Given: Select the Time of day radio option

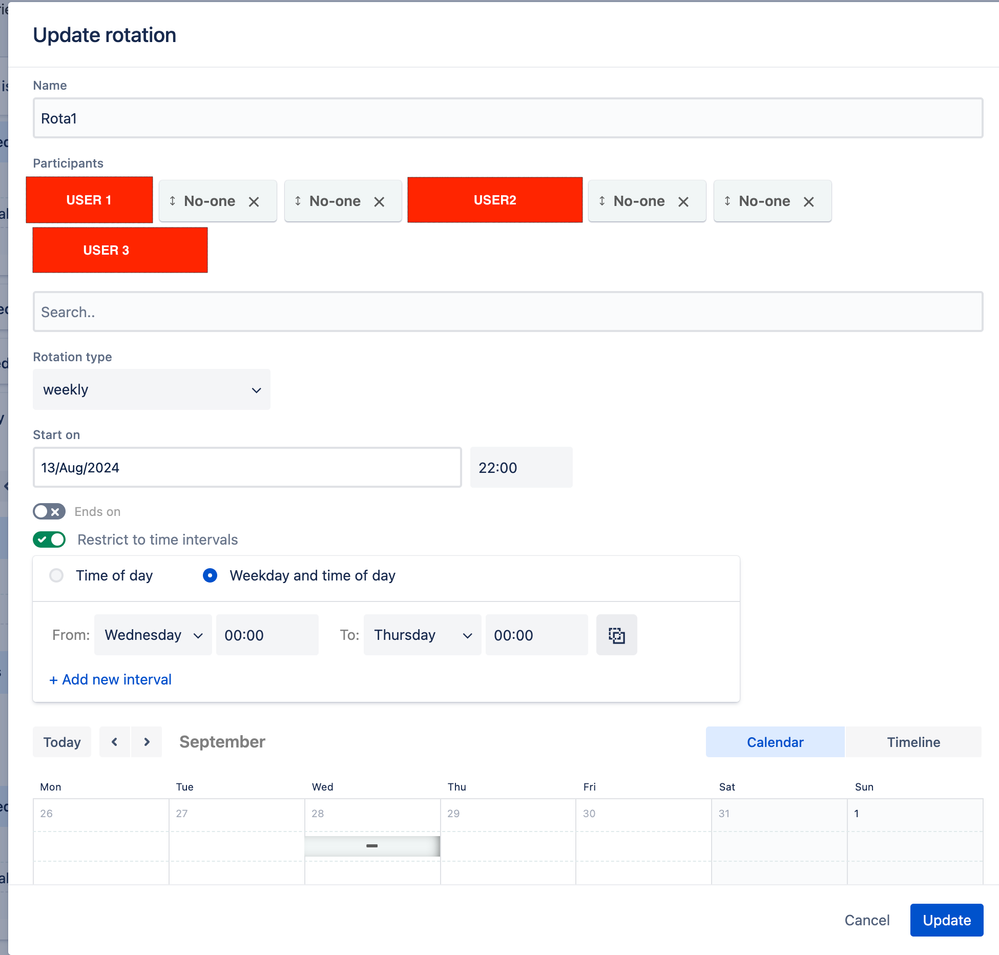Looking at the screenshot, I should click(56, 575).
